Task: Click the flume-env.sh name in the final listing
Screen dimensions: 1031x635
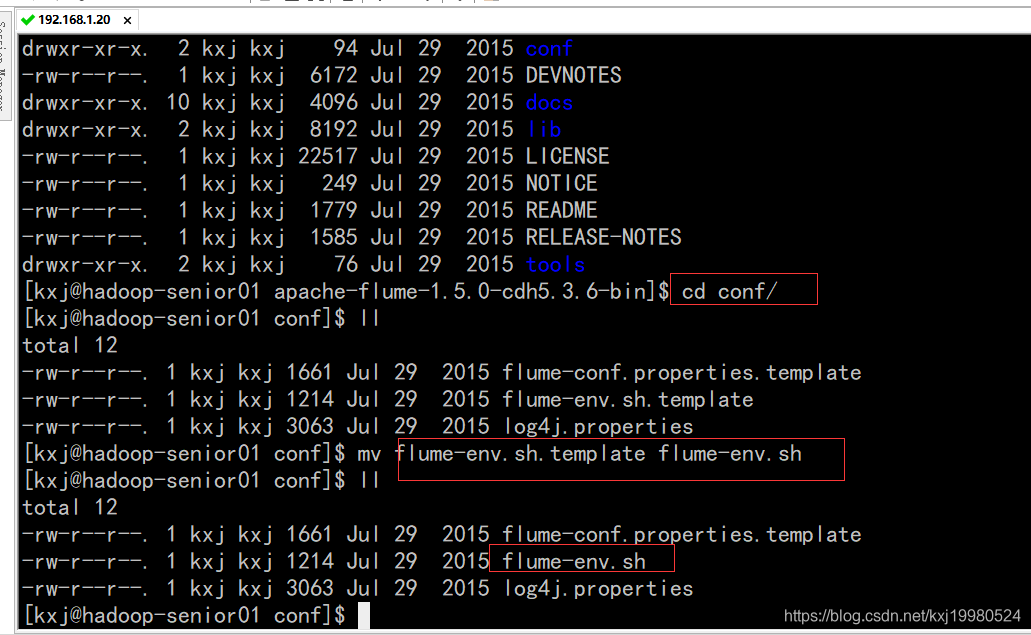Action: click(574, 562)
